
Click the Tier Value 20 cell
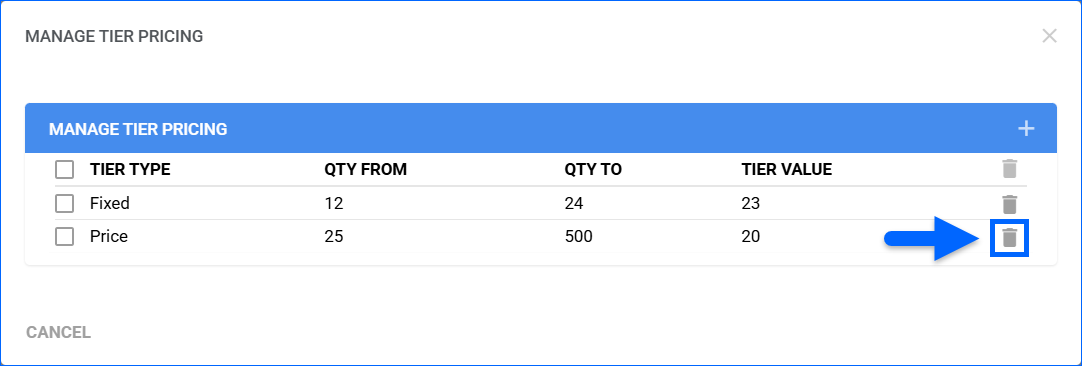click(x=751, y=237)
